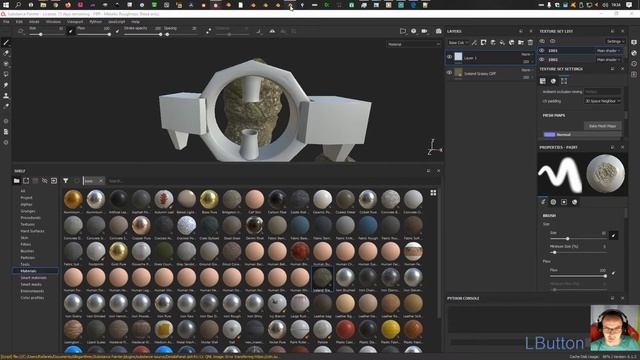Open Layer 1 opacity dropdown
This screenshot has width=640, height=360.
[x=527, y=62]
